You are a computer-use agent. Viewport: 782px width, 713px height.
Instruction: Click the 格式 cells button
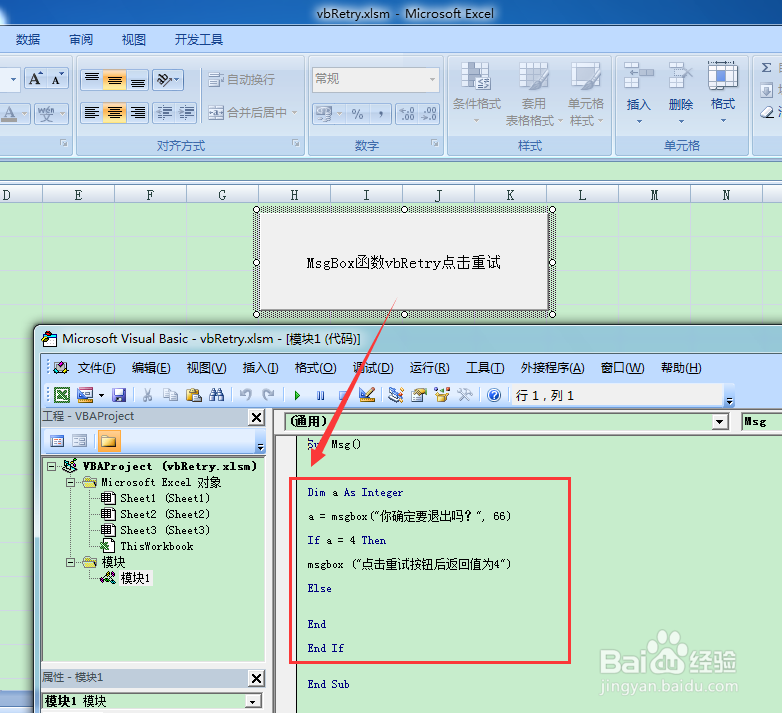tap(723, 94)
